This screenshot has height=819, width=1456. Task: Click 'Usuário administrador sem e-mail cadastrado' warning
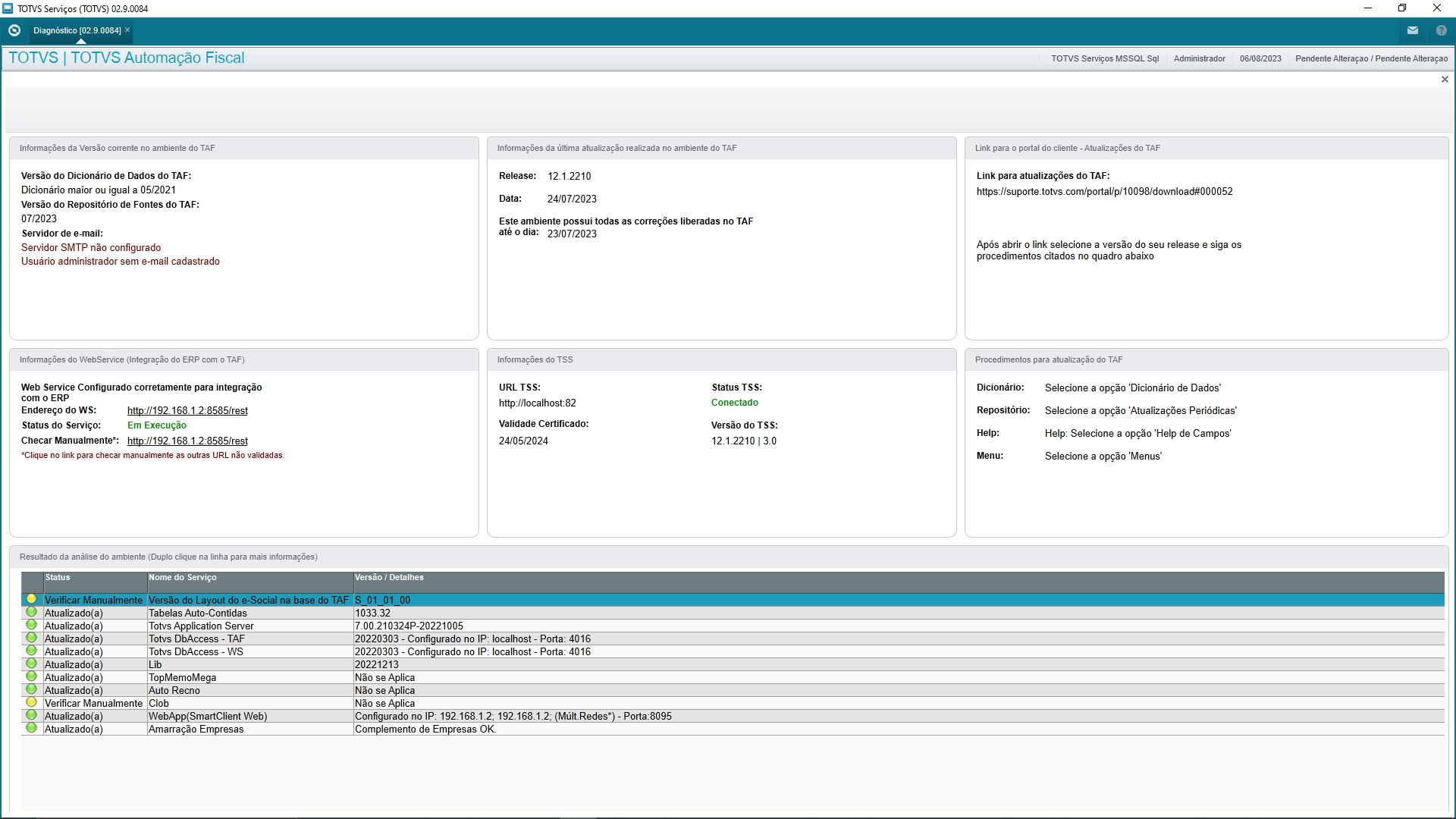(121, 262)
